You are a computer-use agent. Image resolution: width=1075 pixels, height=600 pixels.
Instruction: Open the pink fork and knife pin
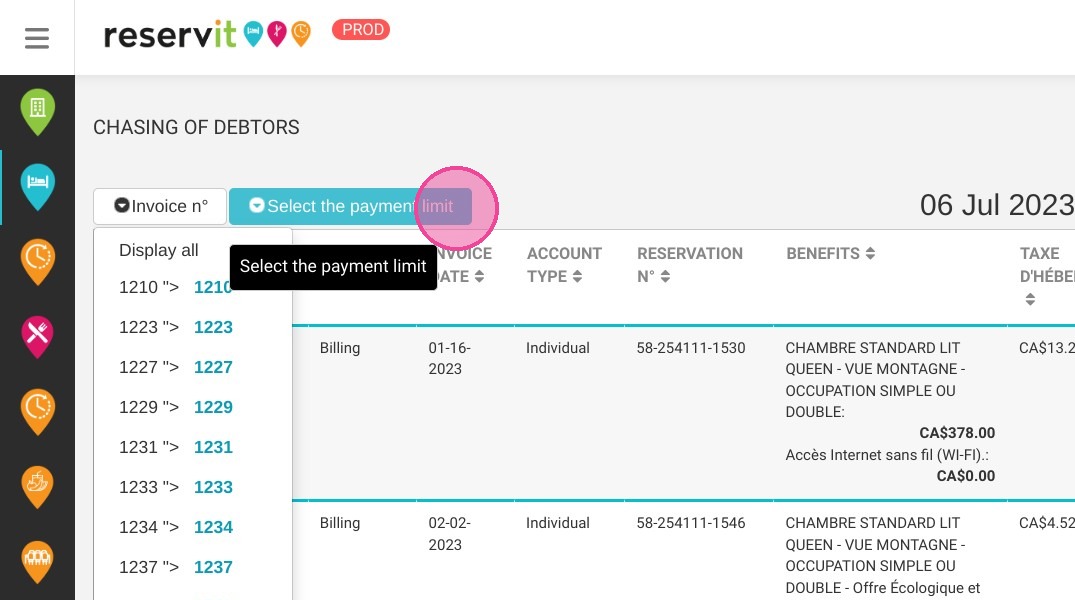click(38, 337)
